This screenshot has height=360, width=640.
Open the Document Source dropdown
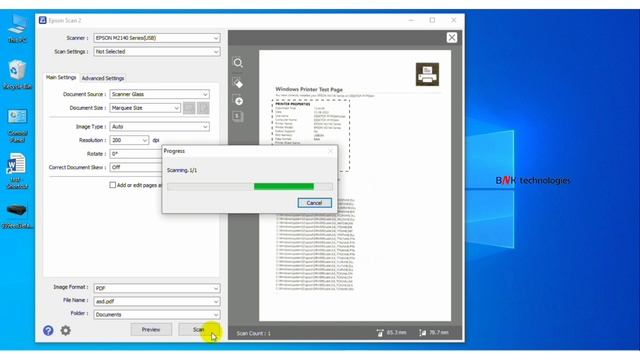click(160, 94)
